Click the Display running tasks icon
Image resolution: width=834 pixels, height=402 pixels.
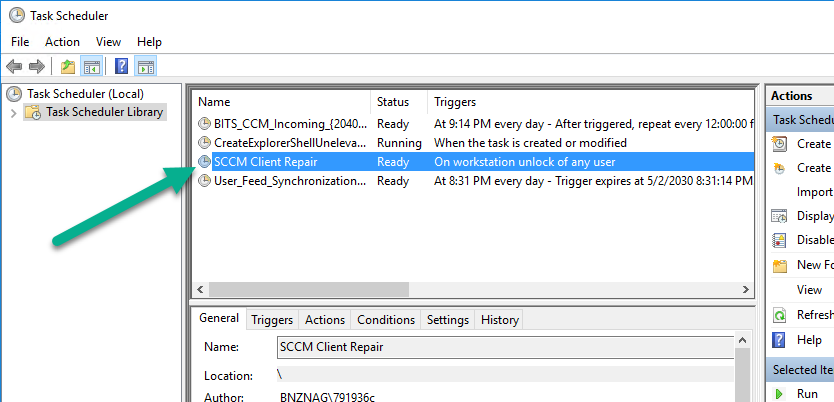point(779,216)
